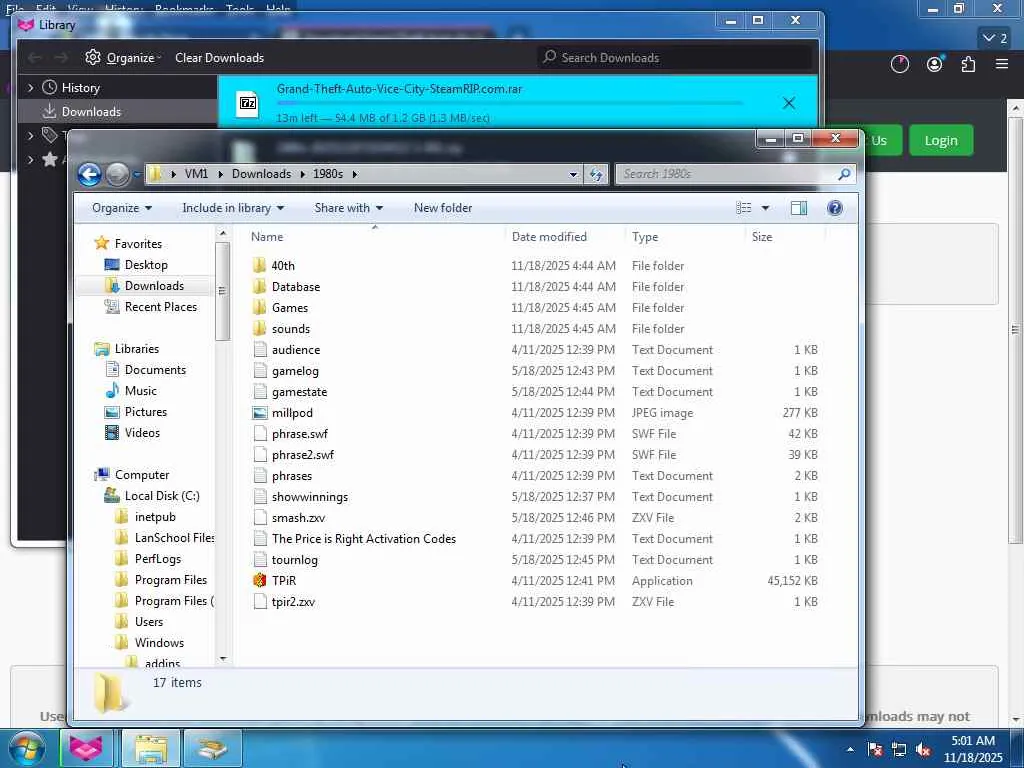
Task: Sort by the Date modified column header
Action: click(549, 236)
